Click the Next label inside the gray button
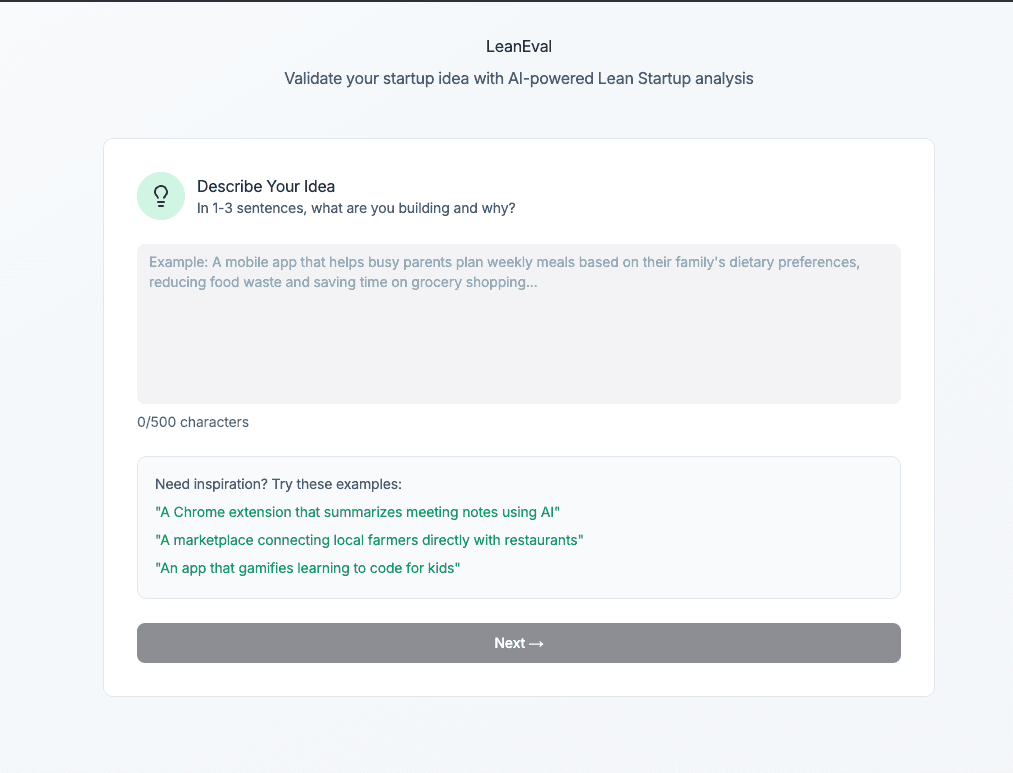 [x=508, y=643]
